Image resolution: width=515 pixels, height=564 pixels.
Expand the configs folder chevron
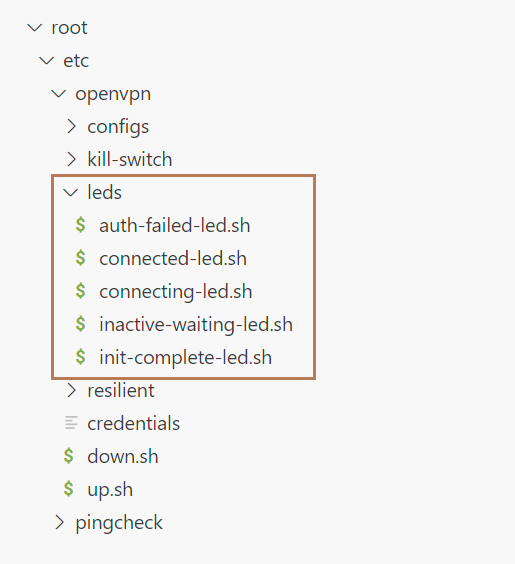pyautogui.click(x=72, y=126)
